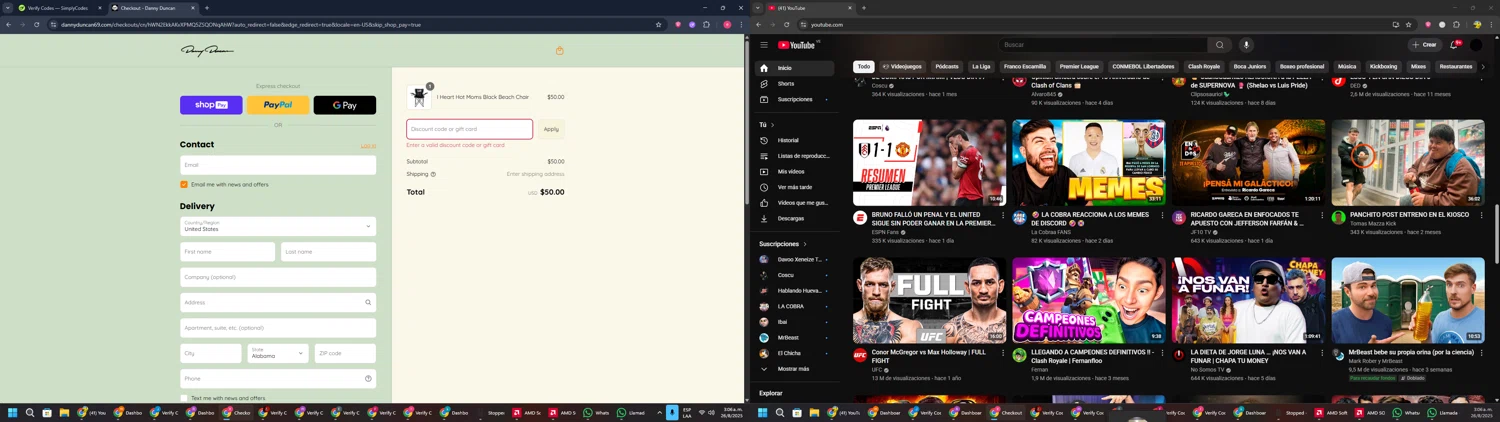1500x422 pixels.
Task: Open the MrBeast subscription channel
Action: pos(795,338)
